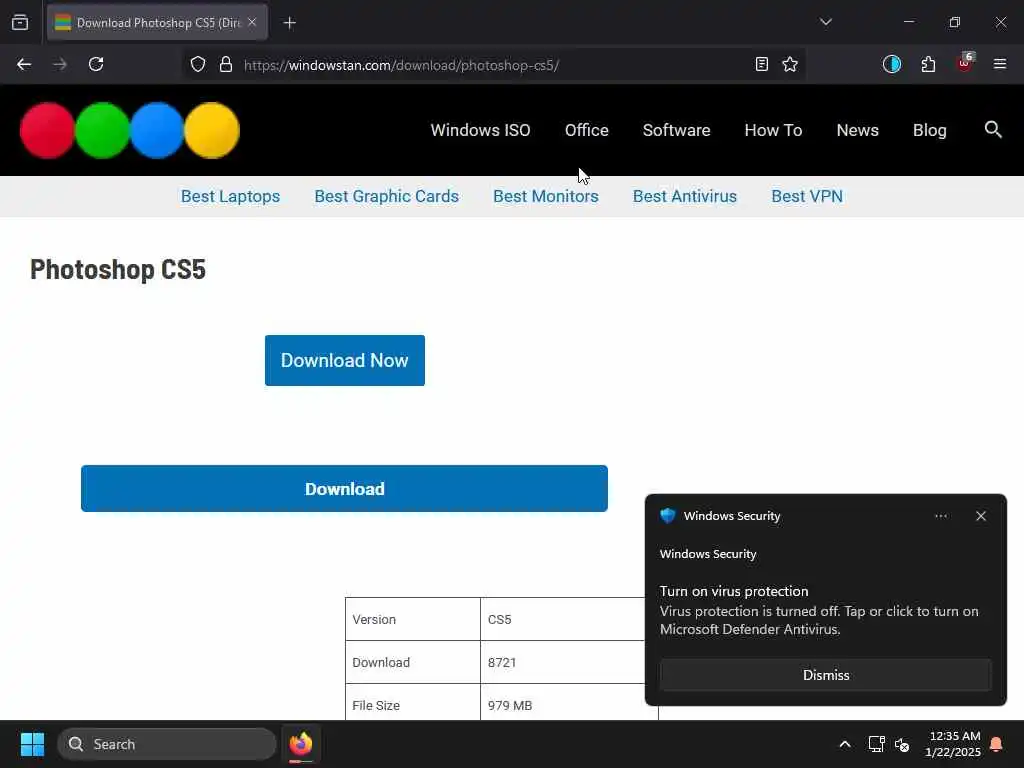Open the Best Antivirus link
This screenshot has width=1024, height=768.
click(x=684, y=196)
